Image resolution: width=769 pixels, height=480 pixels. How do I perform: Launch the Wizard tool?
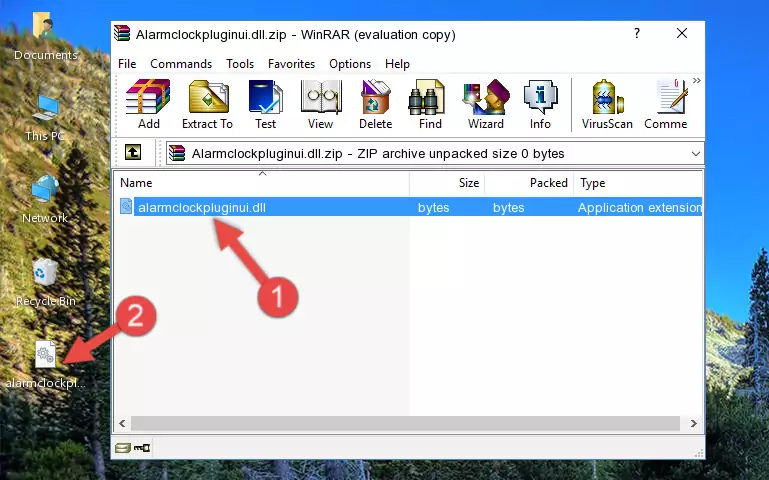point(486,104)
